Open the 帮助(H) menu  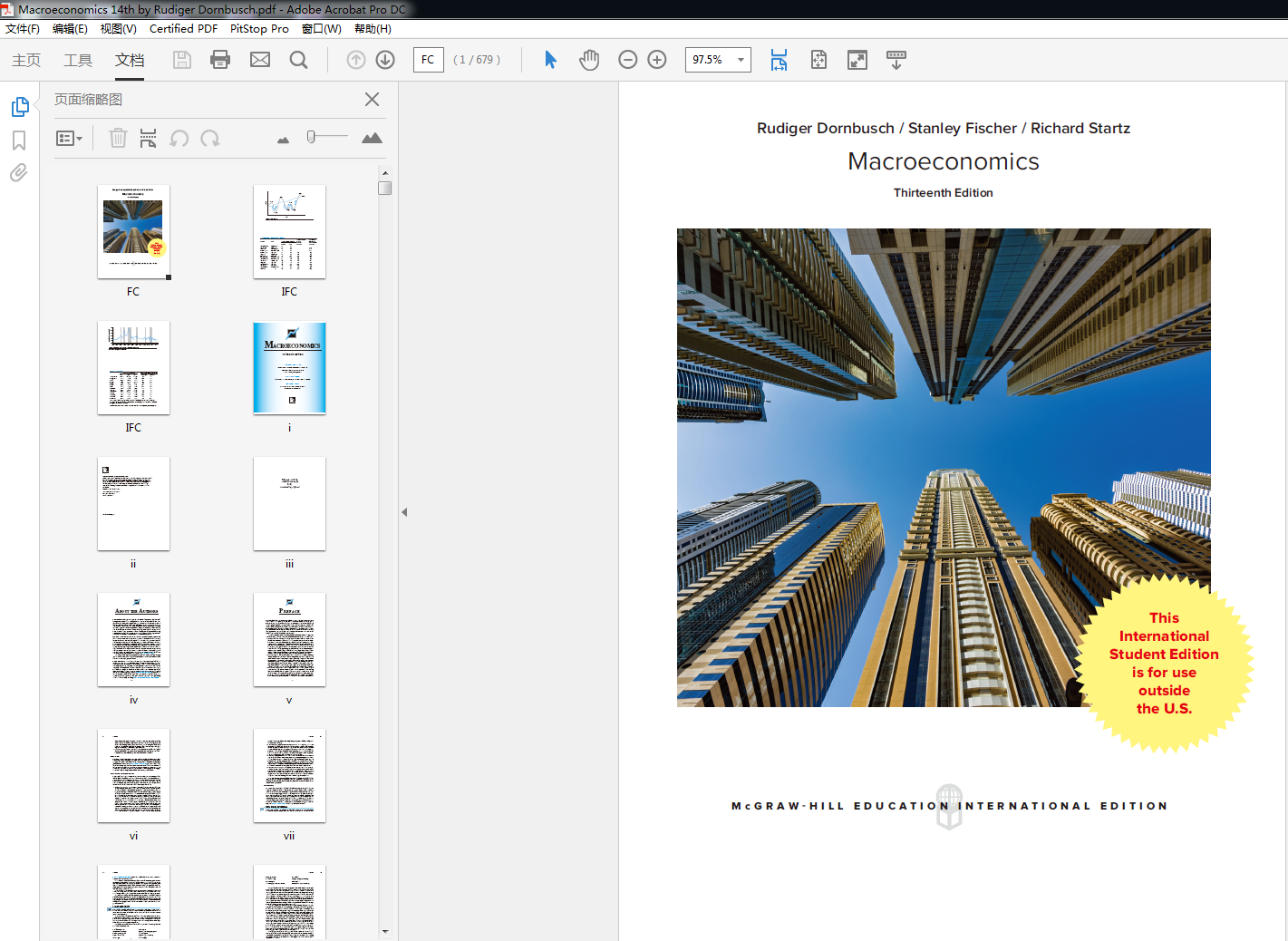point(373,29)
